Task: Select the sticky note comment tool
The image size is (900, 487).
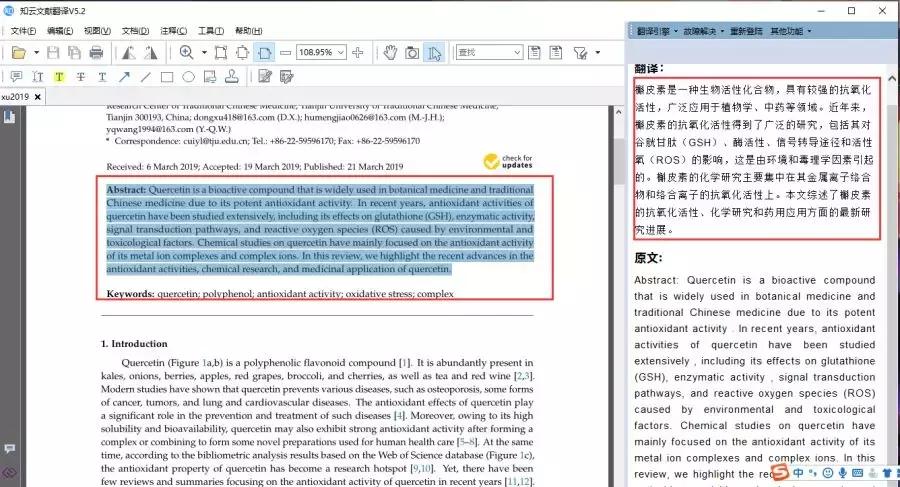Action: [x=17, y=77]
